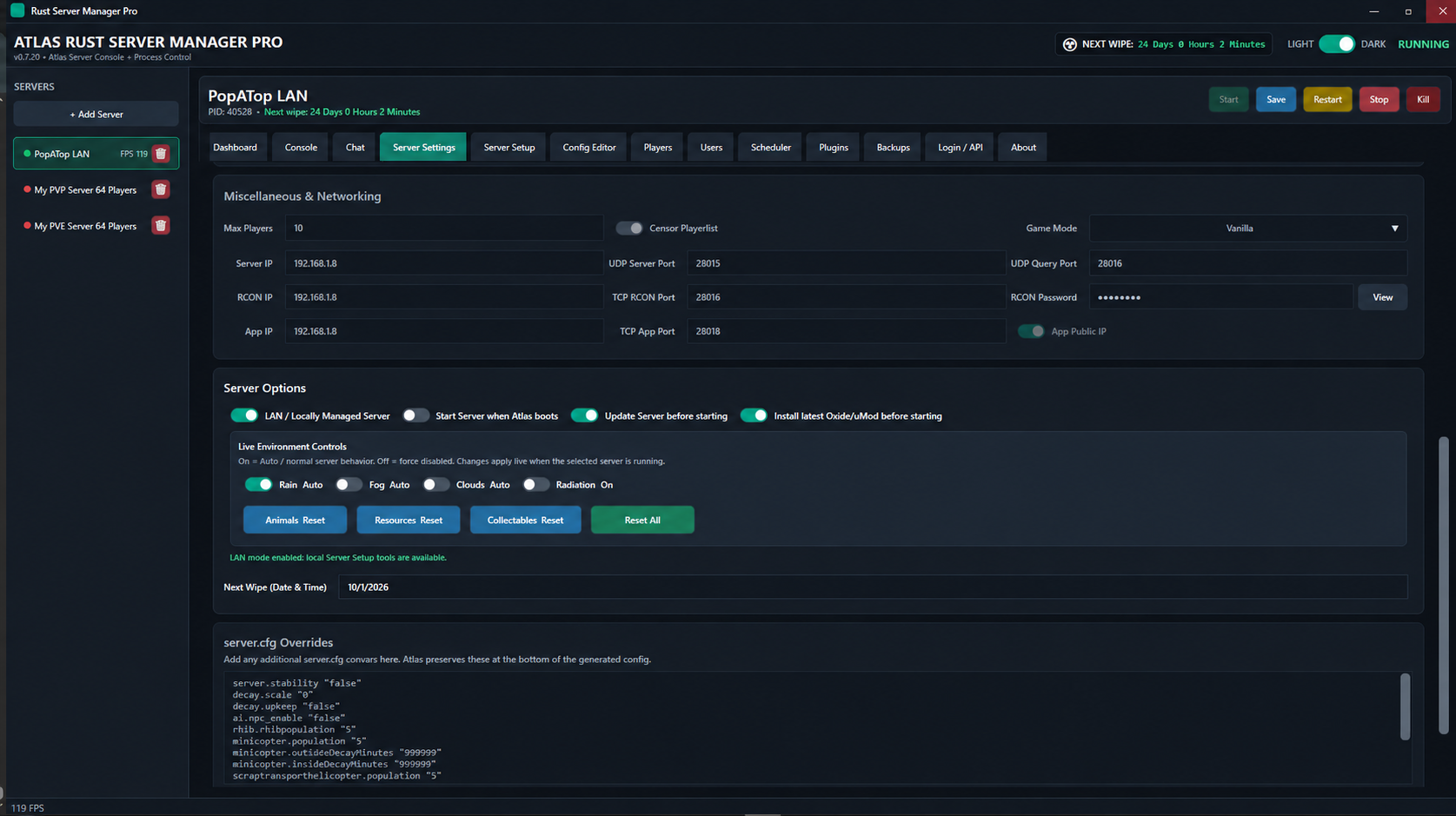Restart the server
The image size is (1456, 816).
coord(1327,100)
